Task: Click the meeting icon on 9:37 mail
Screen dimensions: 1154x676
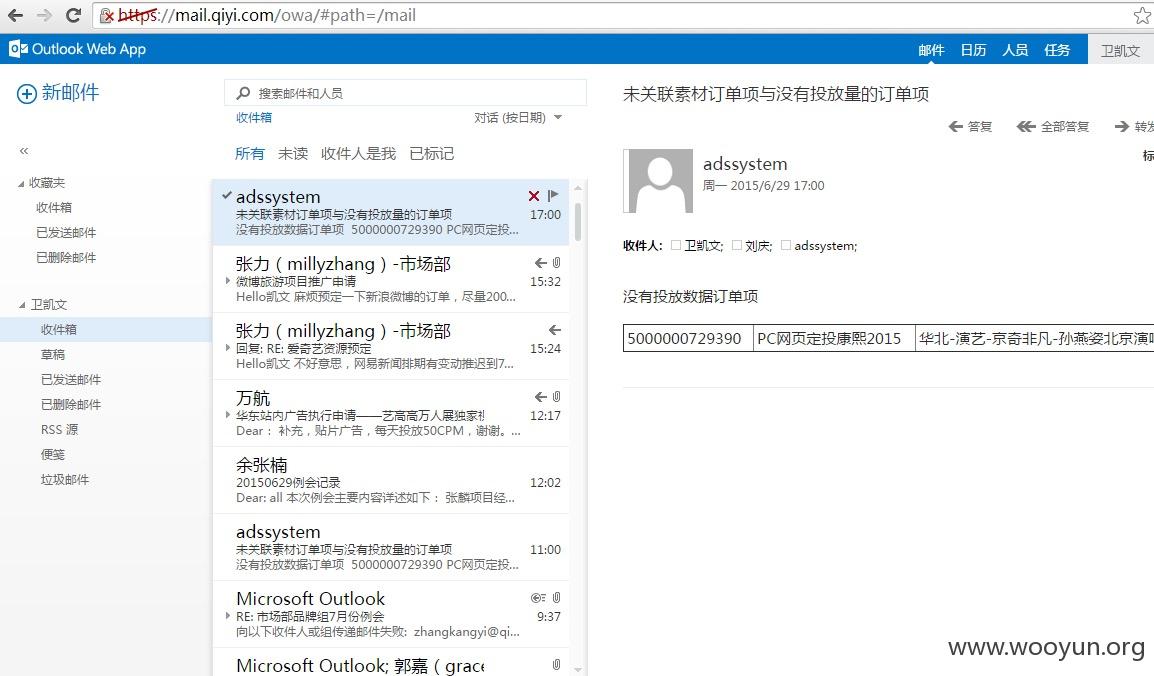Action: click(x=538, y=598)
